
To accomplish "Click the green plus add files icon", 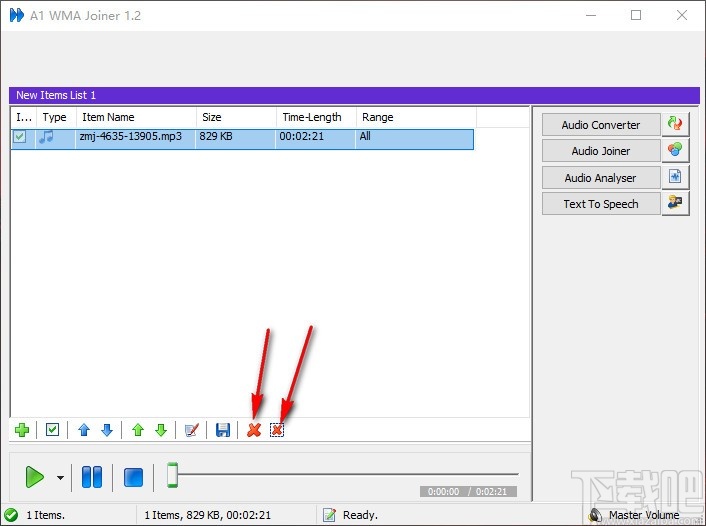I will point(22,430).
